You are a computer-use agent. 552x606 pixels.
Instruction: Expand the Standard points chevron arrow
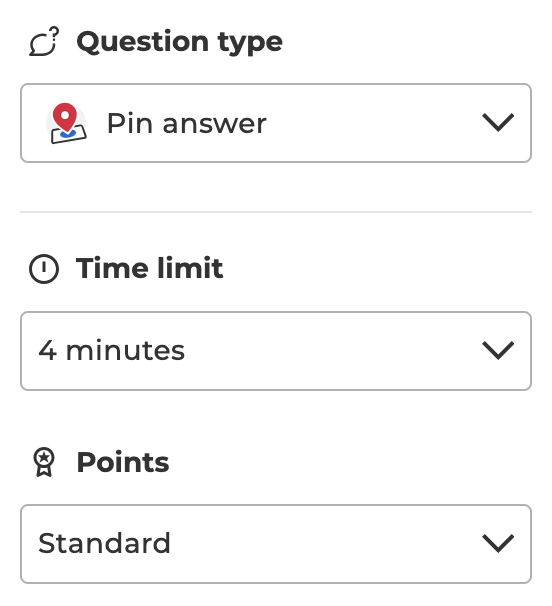498,543
